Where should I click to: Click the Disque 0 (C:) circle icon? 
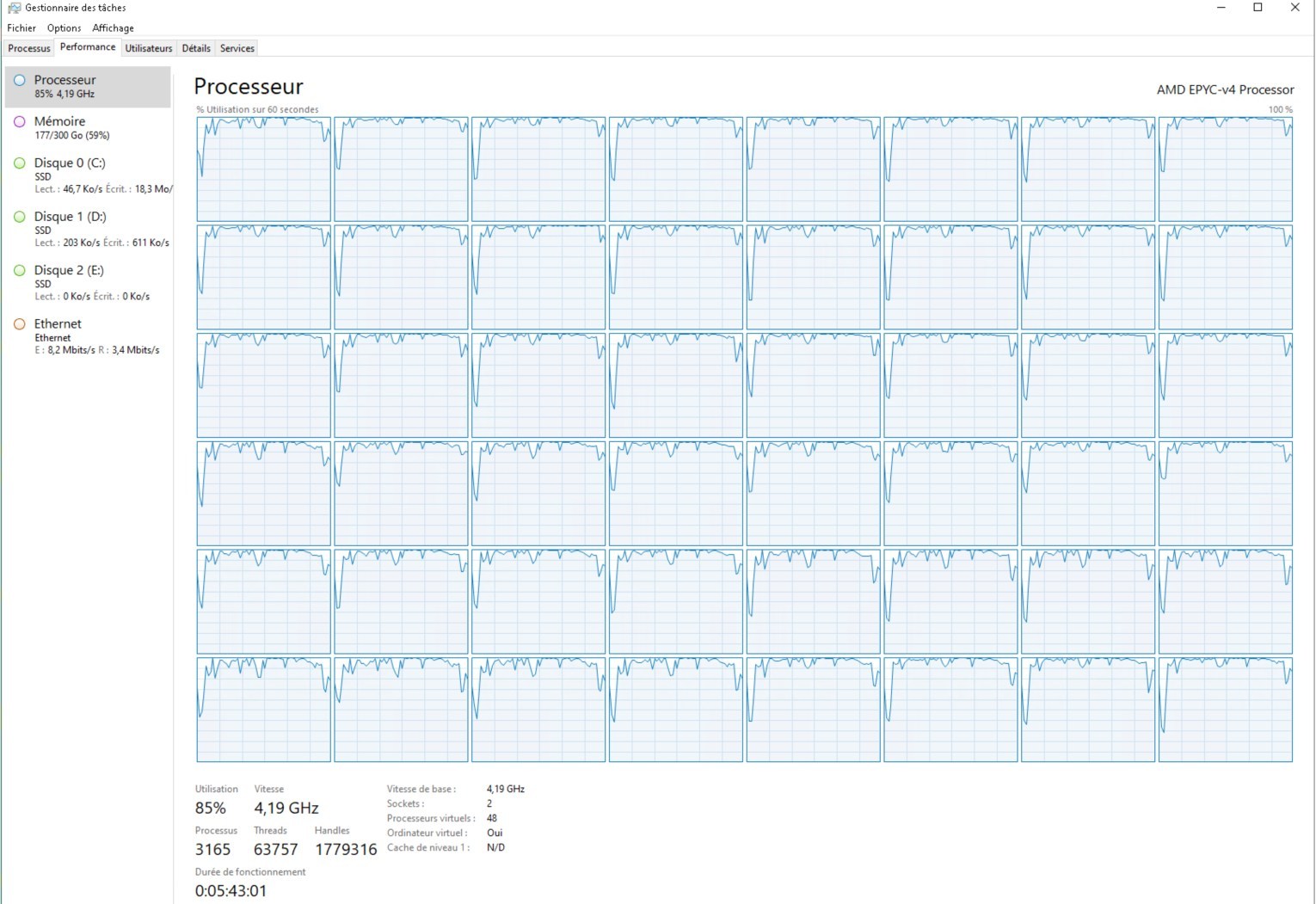19,163
